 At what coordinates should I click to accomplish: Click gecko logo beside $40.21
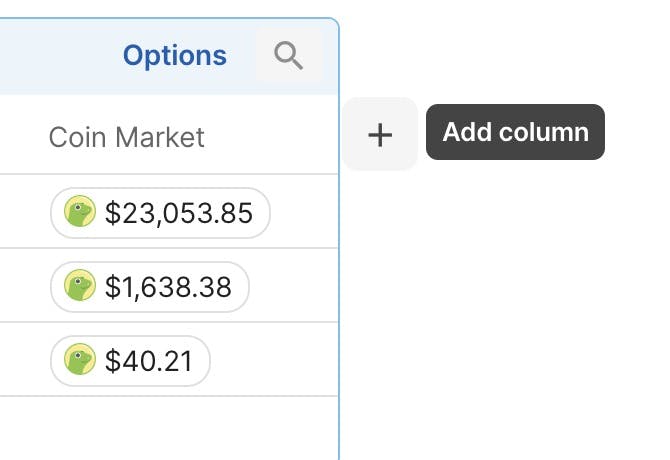tap(80, 359)
